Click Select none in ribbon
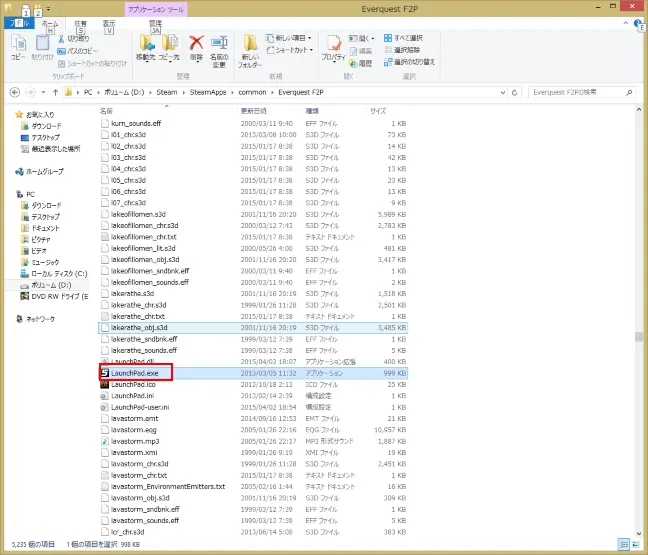Screen dimensions: 648x555 402,50
